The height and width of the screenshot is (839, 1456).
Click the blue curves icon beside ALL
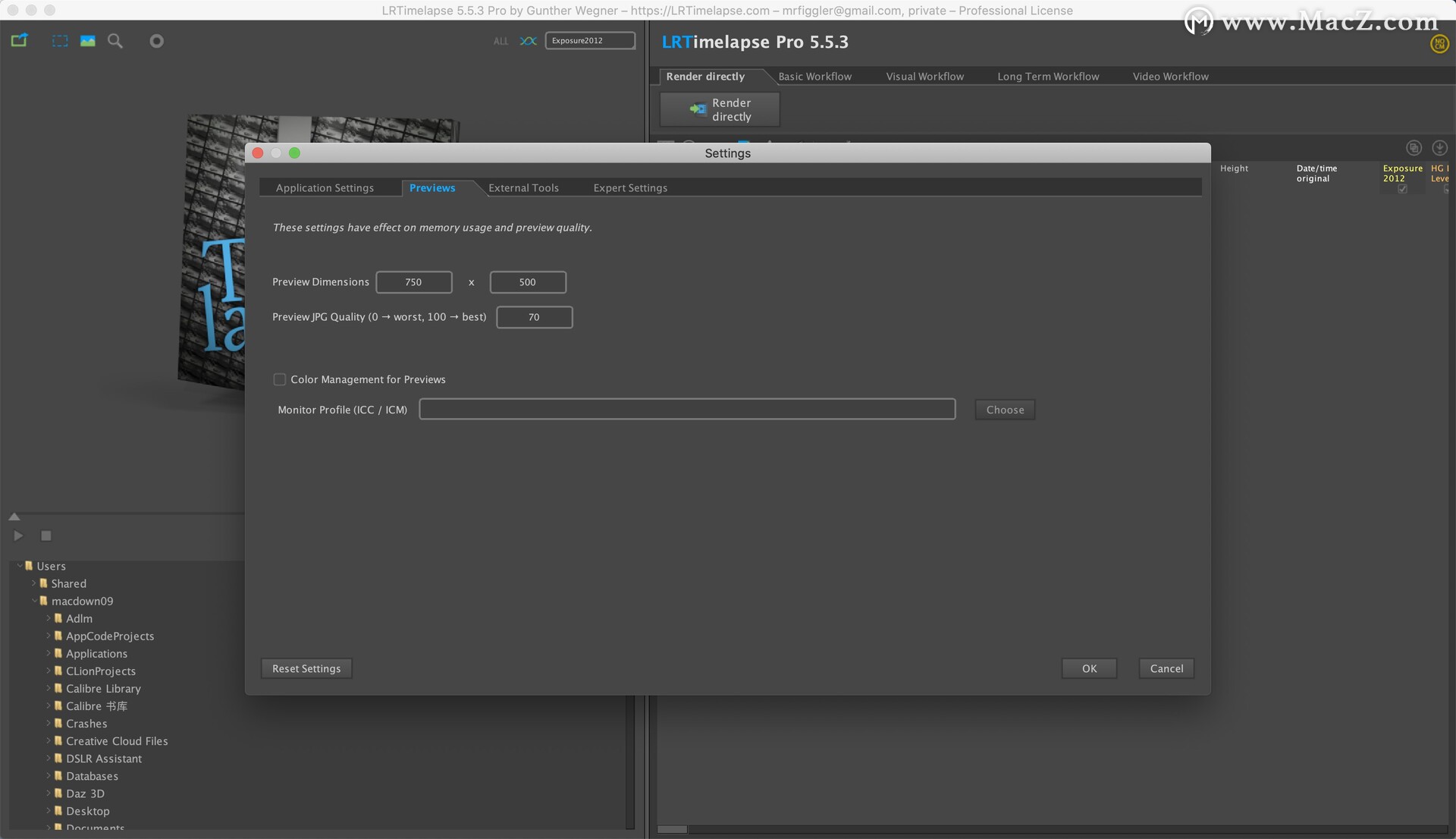528,41
